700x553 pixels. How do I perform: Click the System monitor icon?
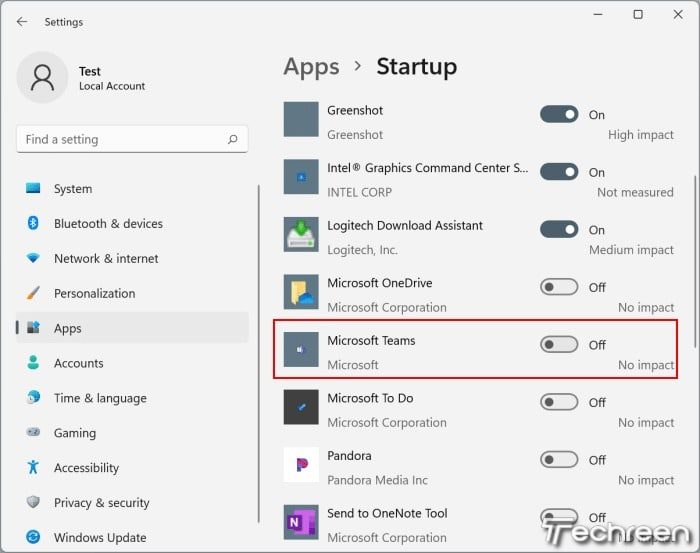[x=33, y=188]
